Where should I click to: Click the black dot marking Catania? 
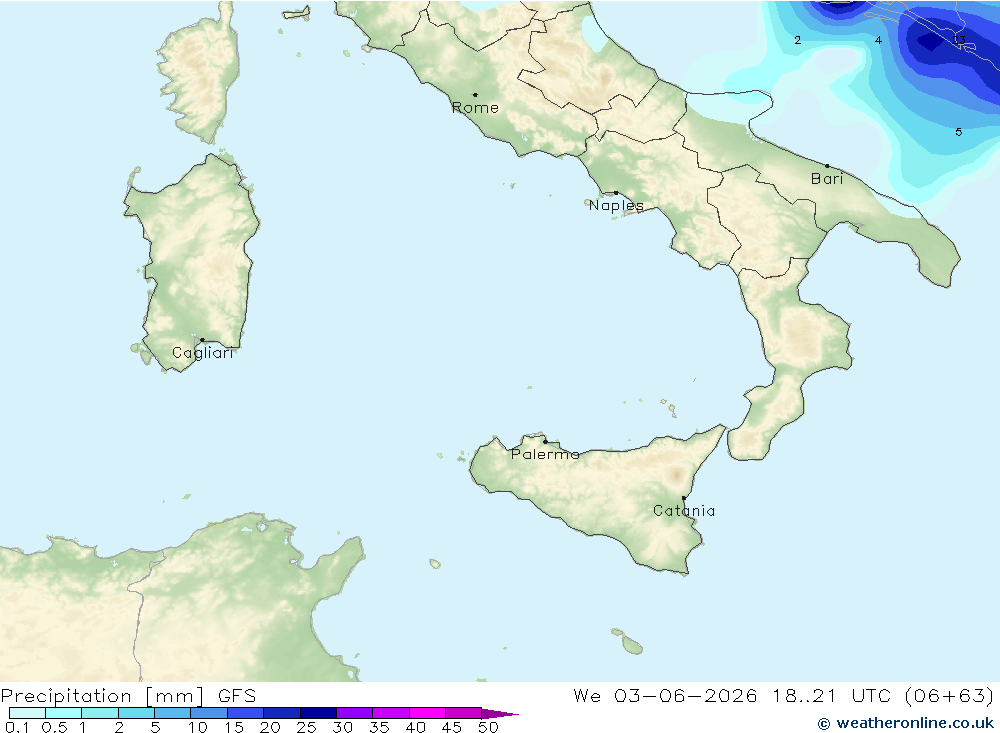[684, 498]
